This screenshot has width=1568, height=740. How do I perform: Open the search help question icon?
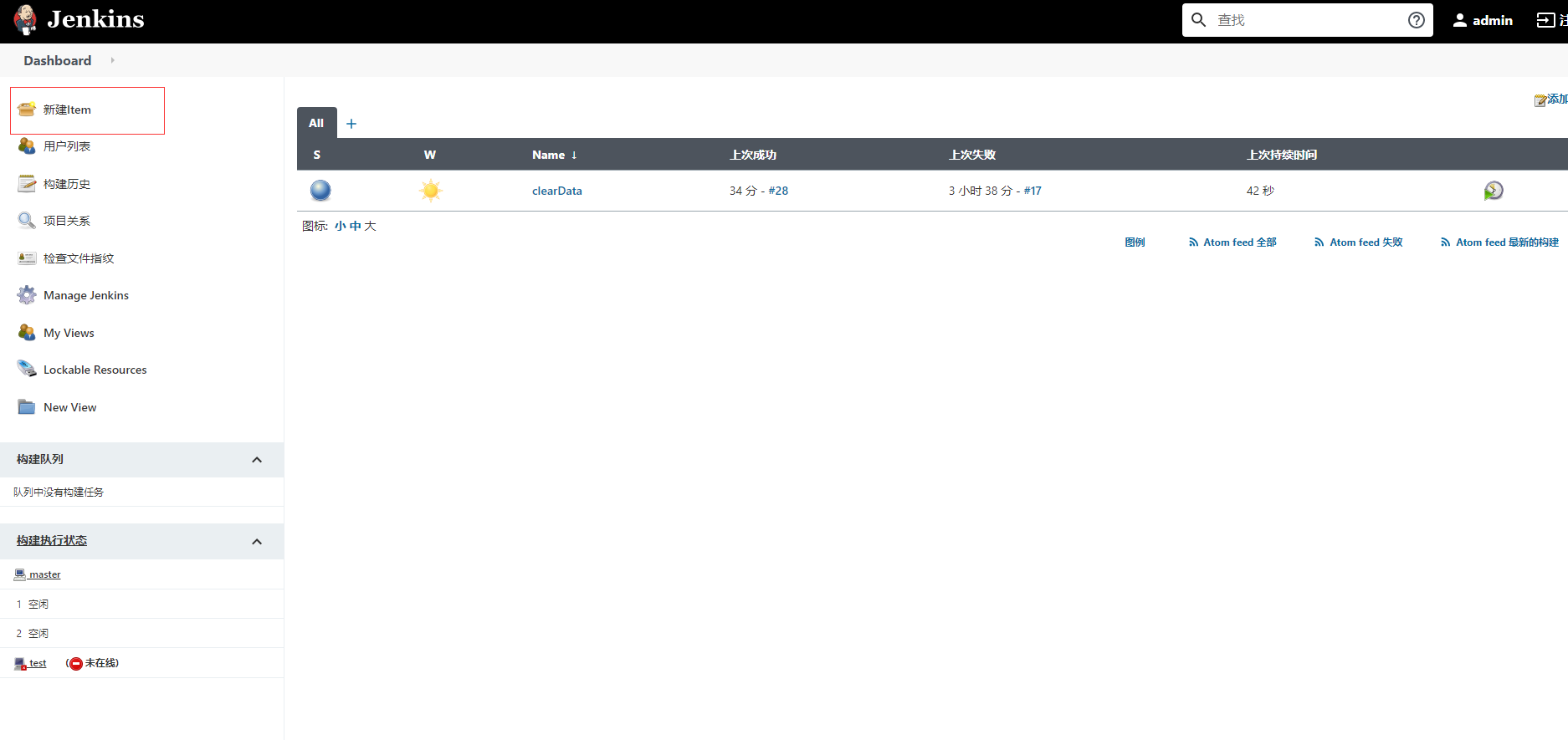click(x=1417, y=20)
